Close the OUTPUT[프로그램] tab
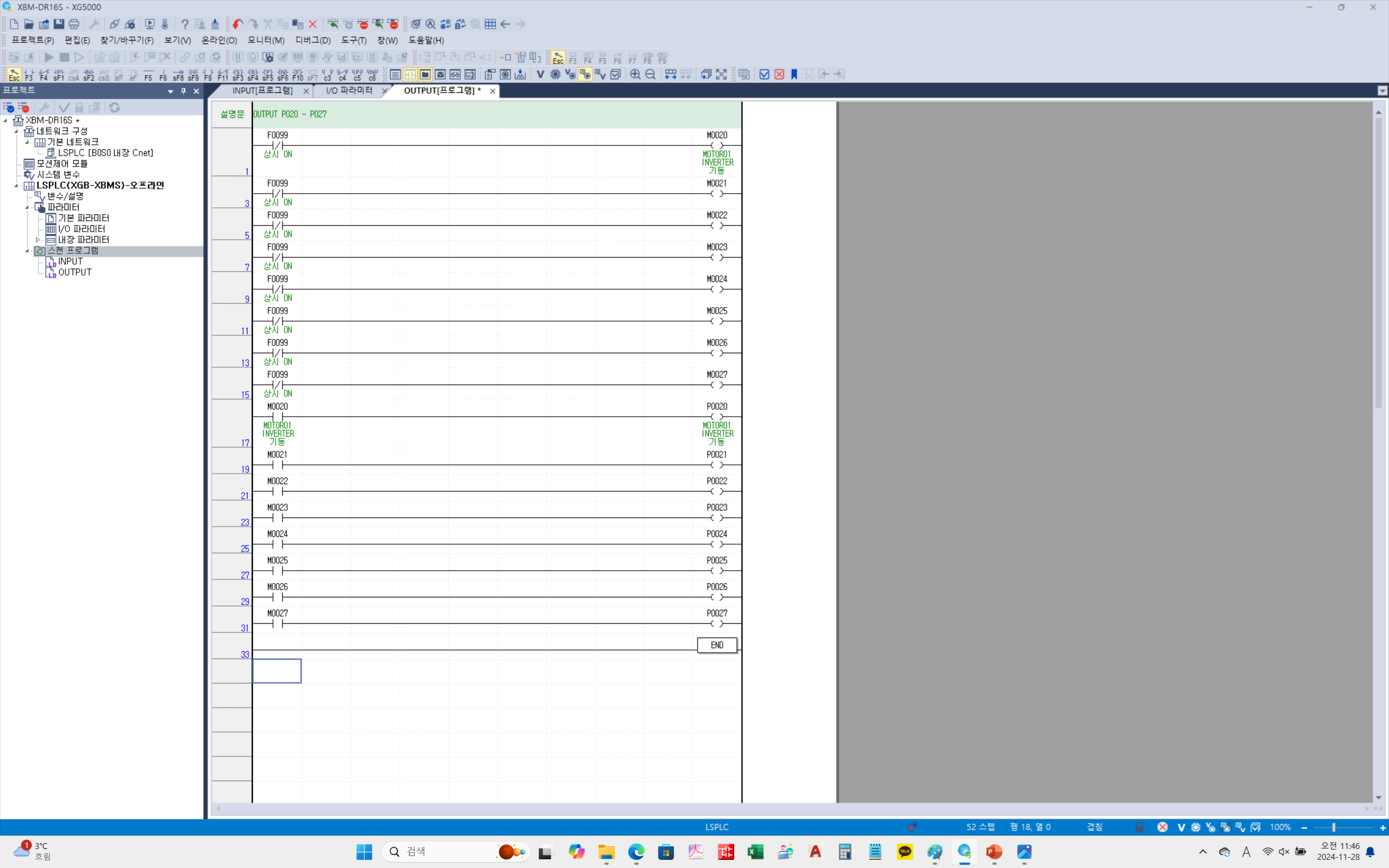This screenshot has width=1389, height=868. point(493,91)
